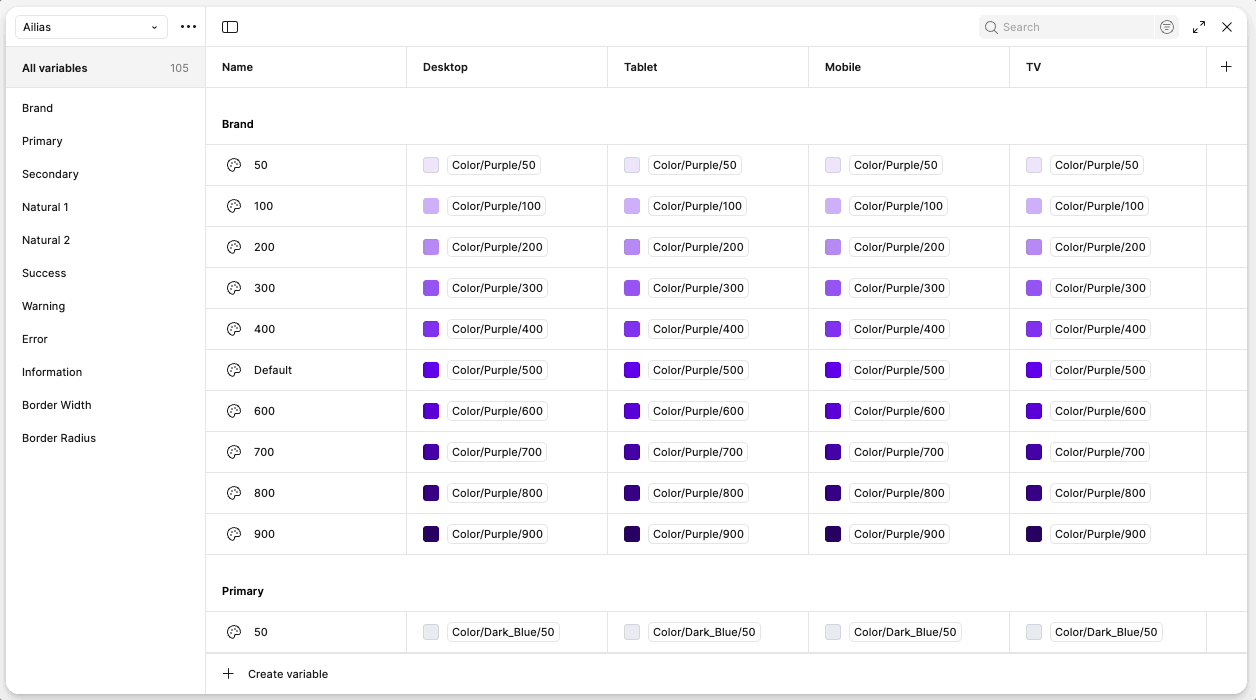Click the Tablet mode column header
The height and width of the screenshot is (700, 1256).
(641, 67)
